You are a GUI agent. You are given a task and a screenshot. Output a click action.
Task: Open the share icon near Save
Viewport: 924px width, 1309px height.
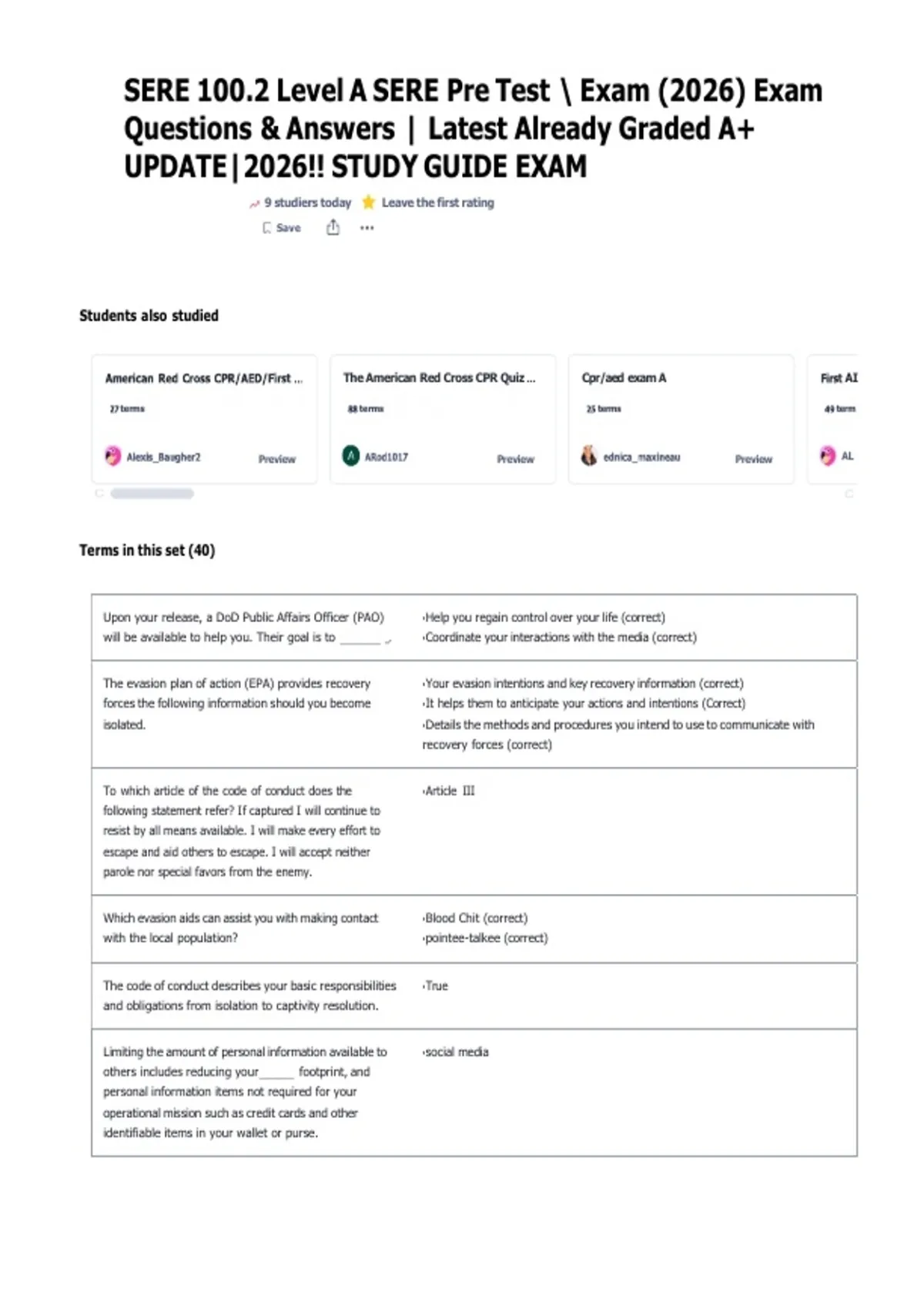pyautogui.click(x=333, y=227)
